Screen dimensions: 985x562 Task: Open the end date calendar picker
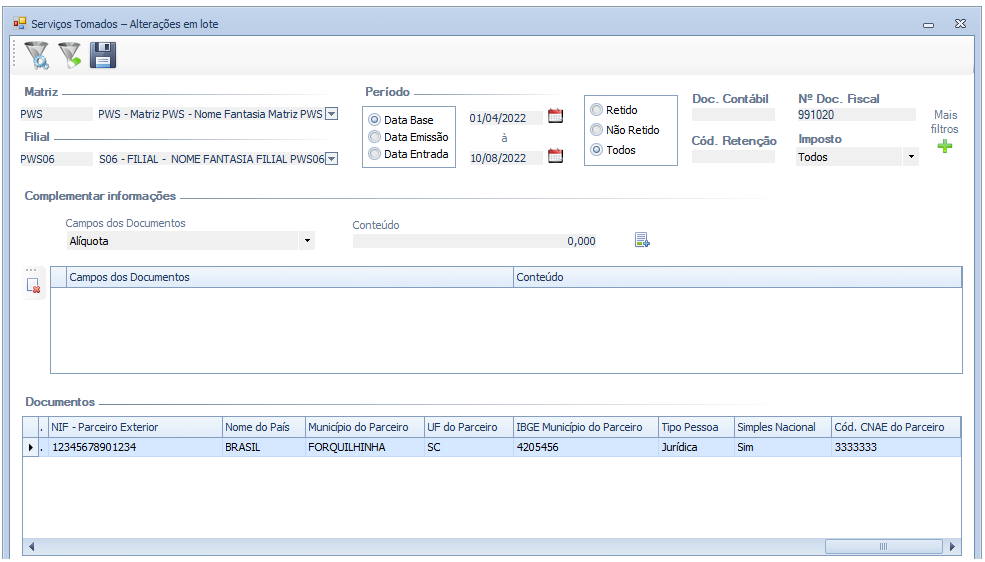(x=556, y=156)
